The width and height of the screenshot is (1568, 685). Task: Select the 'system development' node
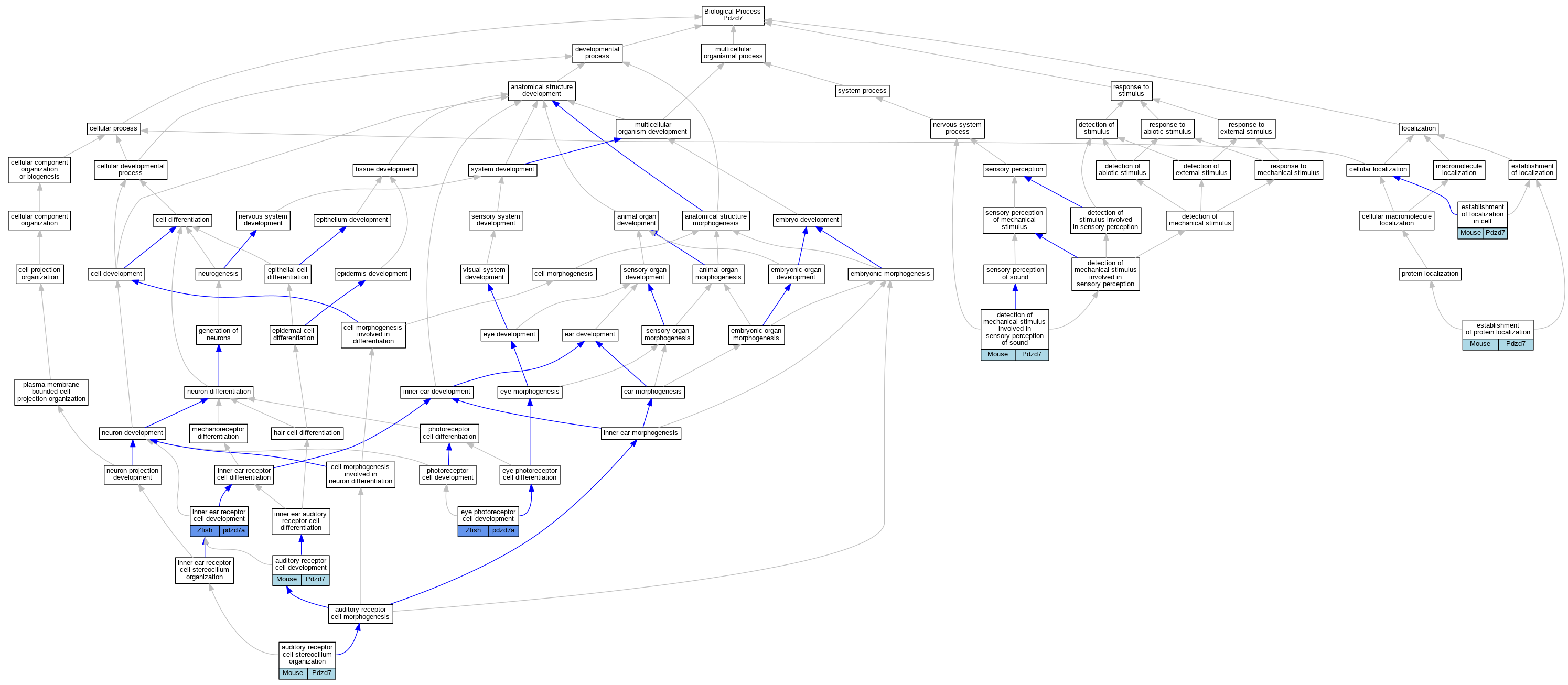tap(502, 170)
